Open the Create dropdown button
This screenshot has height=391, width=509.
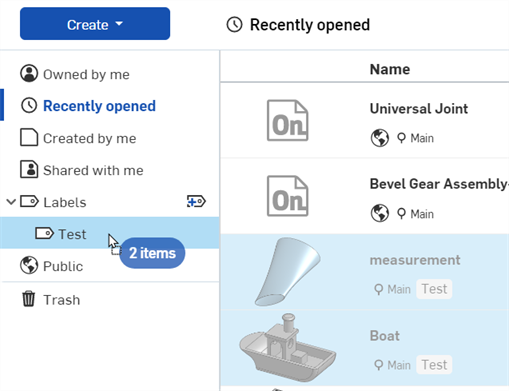(95, 24)
